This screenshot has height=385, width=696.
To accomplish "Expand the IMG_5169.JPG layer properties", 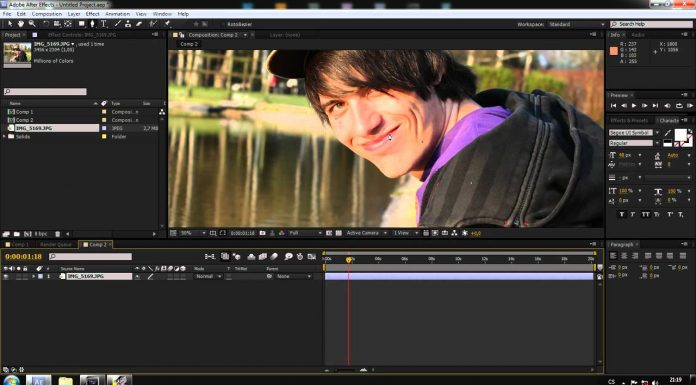I will click(x=33, y=276).
